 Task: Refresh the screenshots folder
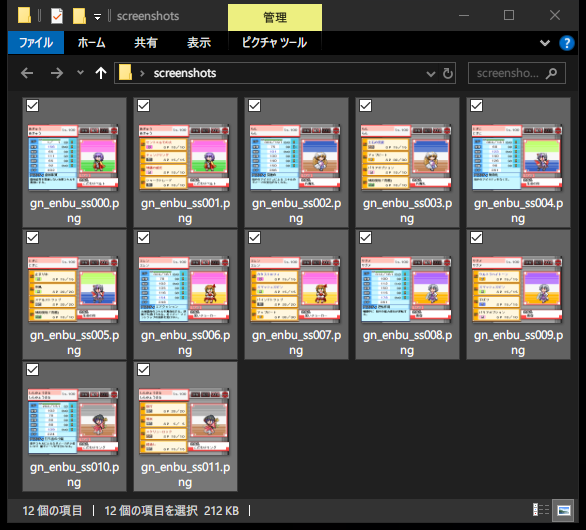pos(448,73)
